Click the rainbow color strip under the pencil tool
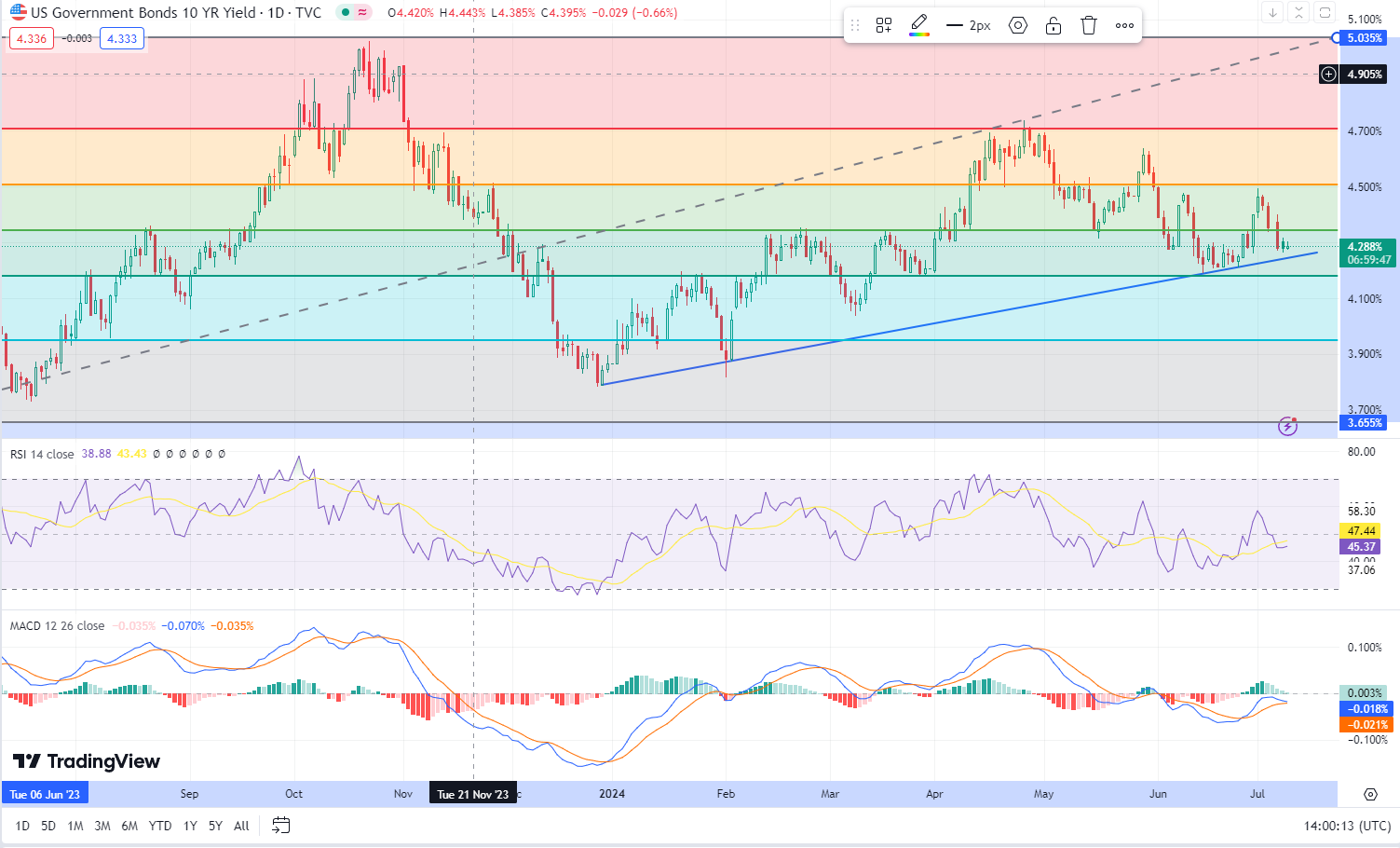1400x848 pixels. click(920, 34)
